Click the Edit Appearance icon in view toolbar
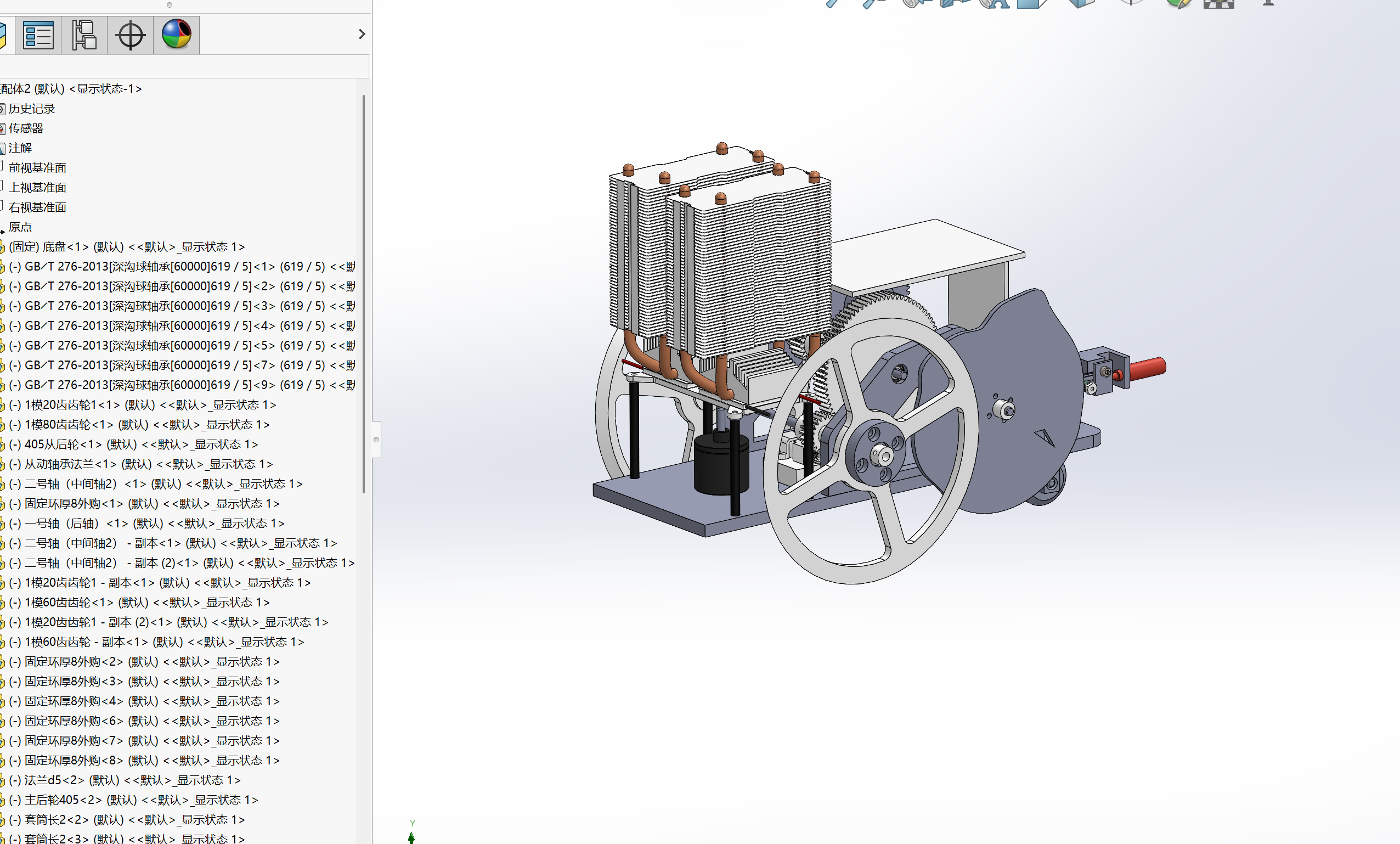Image resolution: width=1400 pixels, height=844 pixels. (x=1178, y=3)
